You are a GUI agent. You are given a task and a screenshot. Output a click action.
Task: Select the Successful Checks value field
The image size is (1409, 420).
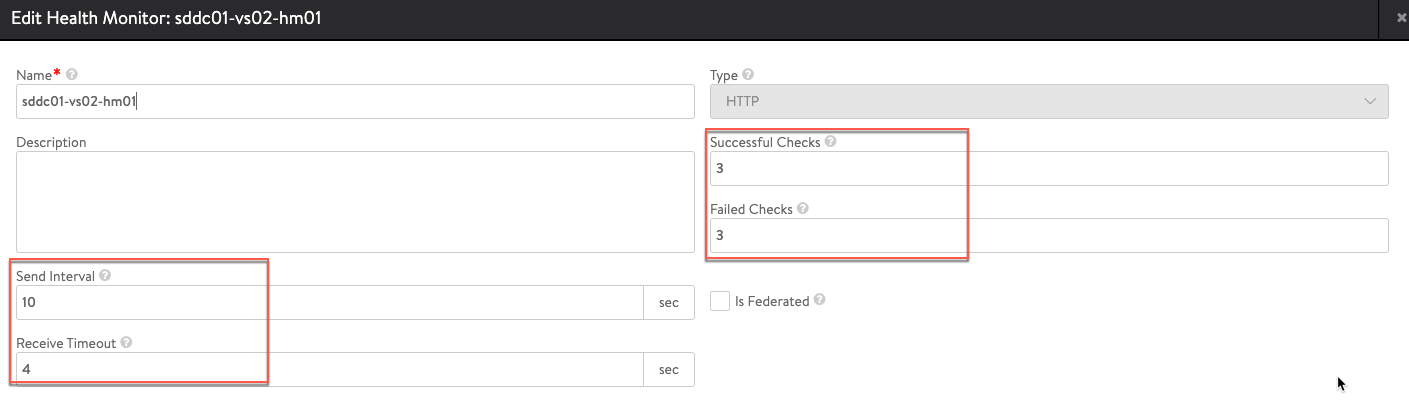[x=1048, y=169]
